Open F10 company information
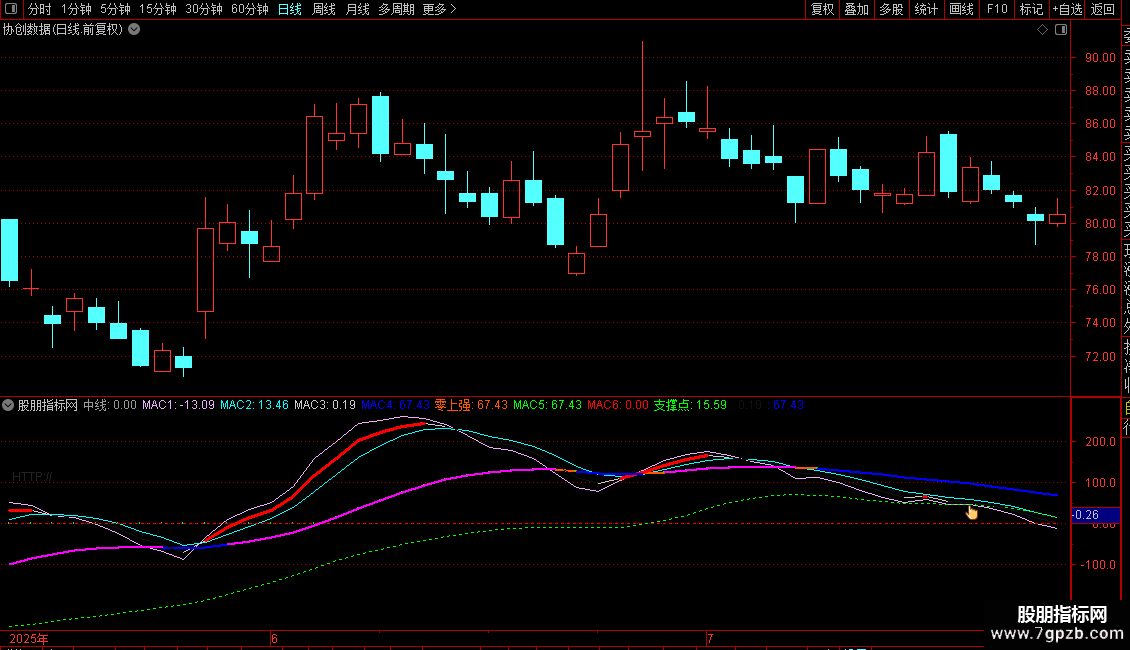Screen dimensions: 1130x650 point(997,10)
